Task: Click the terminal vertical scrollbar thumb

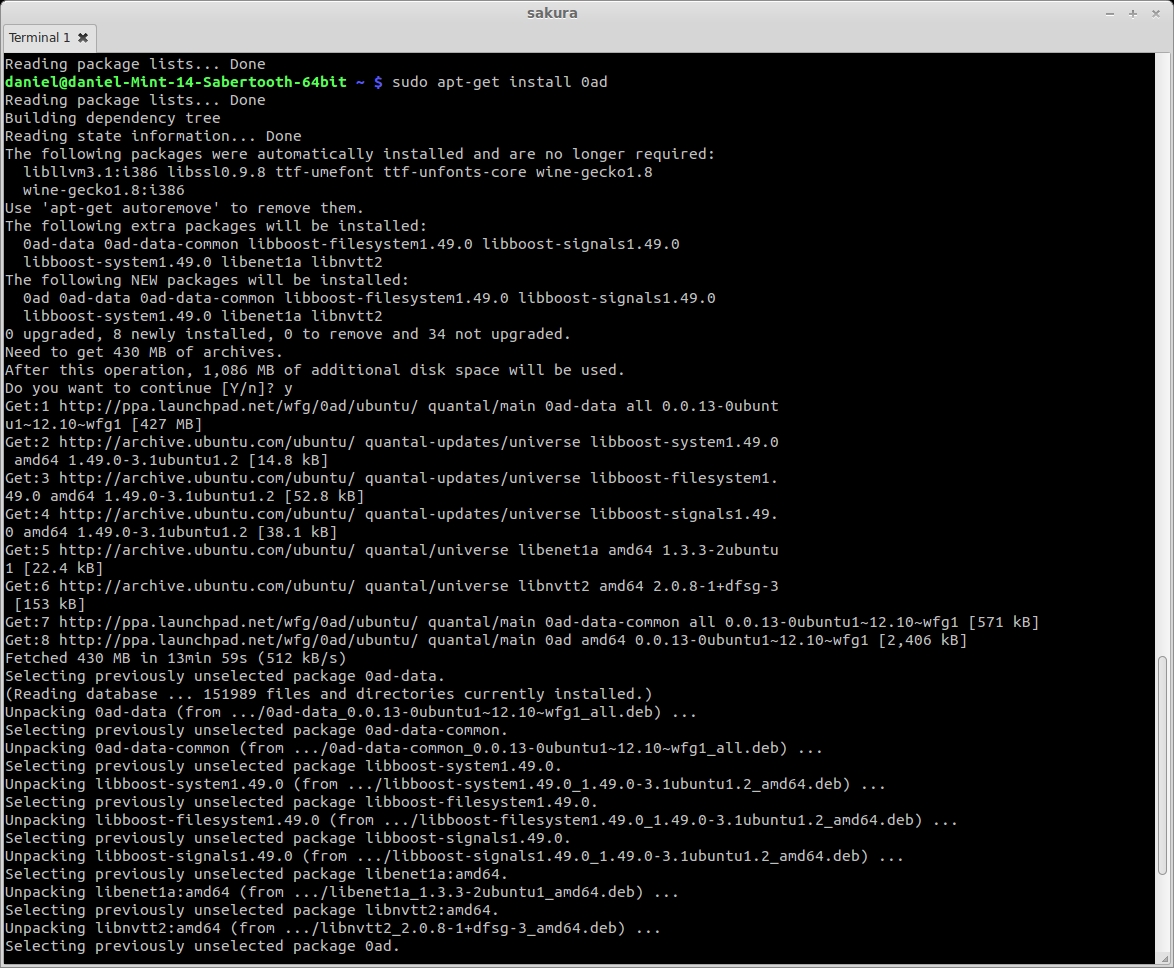Action: 1162,765
